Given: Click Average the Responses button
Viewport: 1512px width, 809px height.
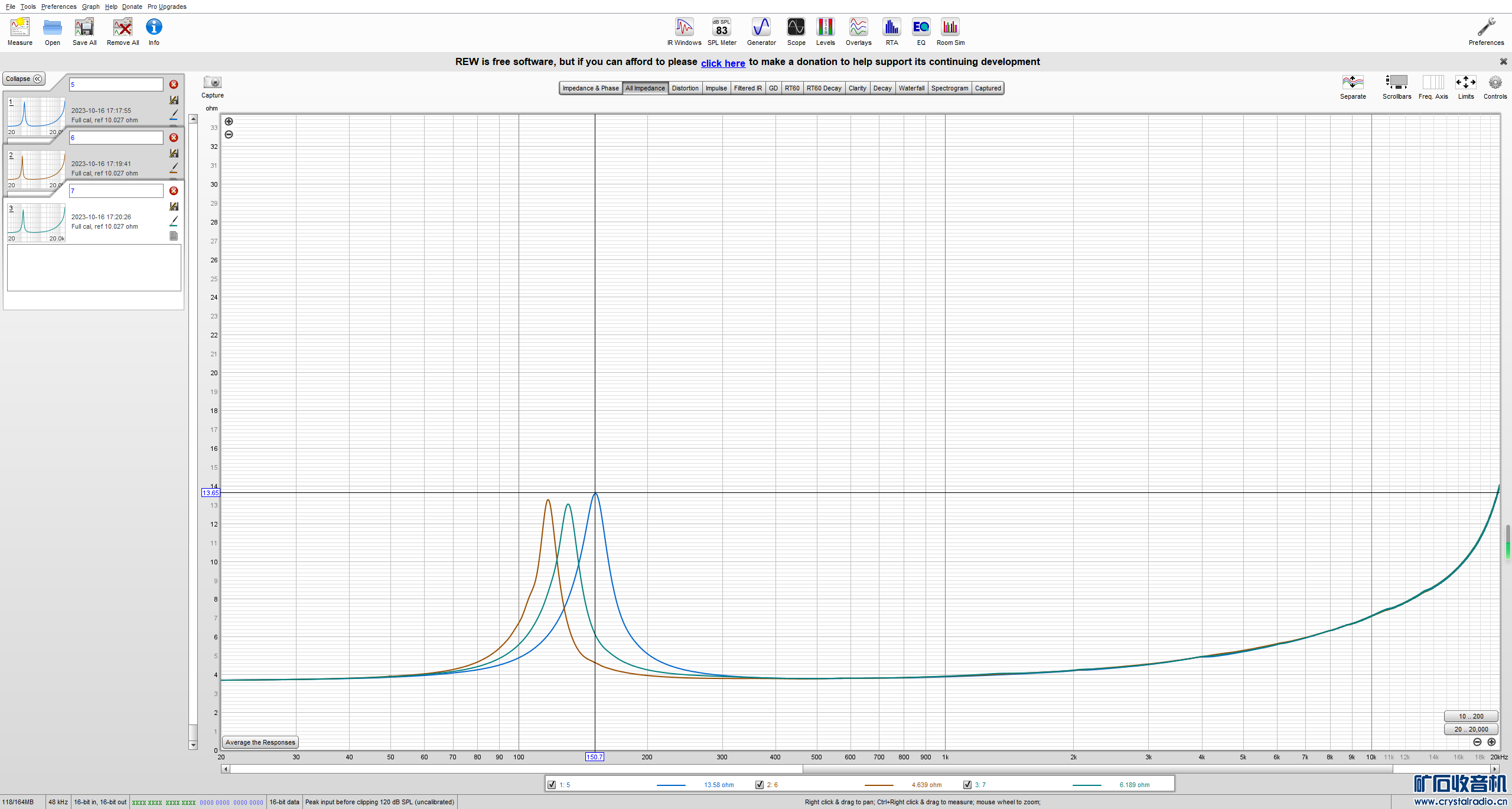Looking at the screenshot, I should pyautogui.click(x=260, y=742).
